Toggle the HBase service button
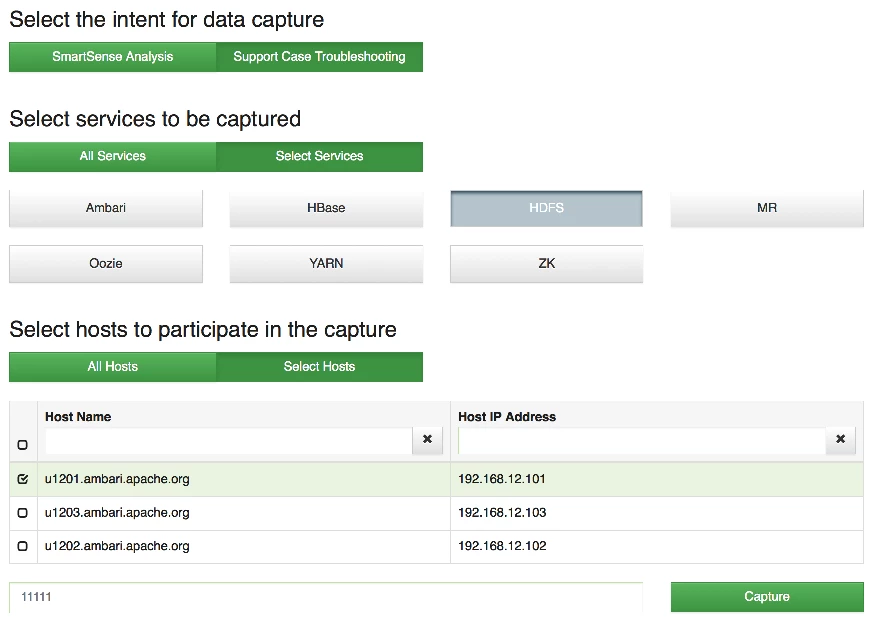875x623 pixels. point(326,208)
